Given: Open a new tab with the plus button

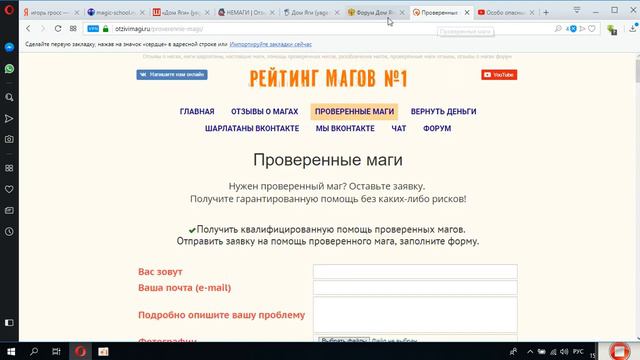Looking at the screenshot, I should [x=546, y=13].
